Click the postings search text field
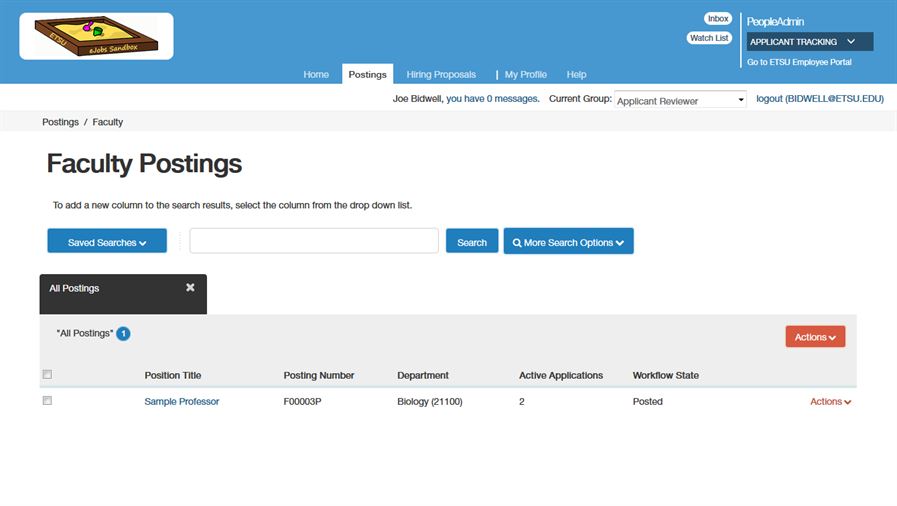Screen dimensions: 897x506 pos(314,241)
